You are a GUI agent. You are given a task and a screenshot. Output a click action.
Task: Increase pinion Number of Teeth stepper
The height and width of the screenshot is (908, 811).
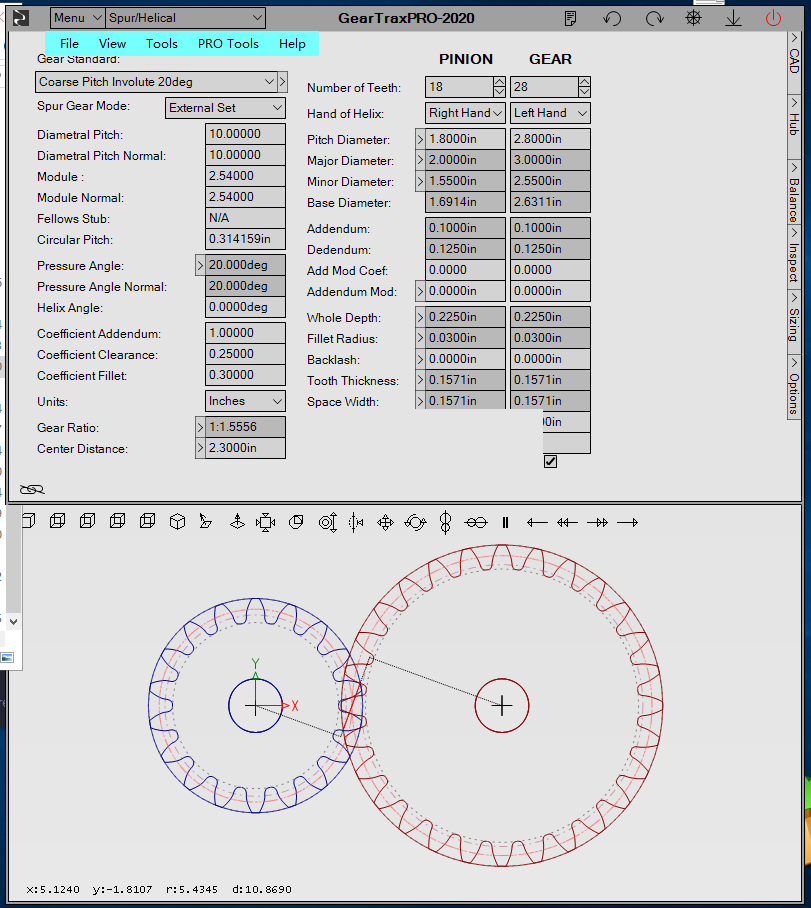coord(499,82)
